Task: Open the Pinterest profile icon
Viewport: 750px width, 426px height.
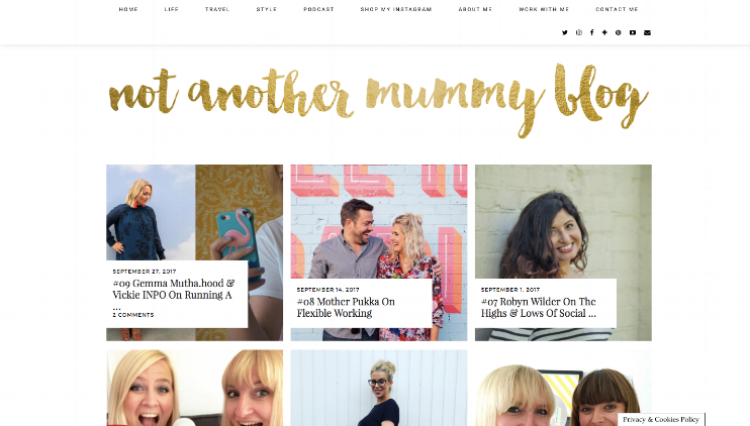Action: [x=618, y=33]
